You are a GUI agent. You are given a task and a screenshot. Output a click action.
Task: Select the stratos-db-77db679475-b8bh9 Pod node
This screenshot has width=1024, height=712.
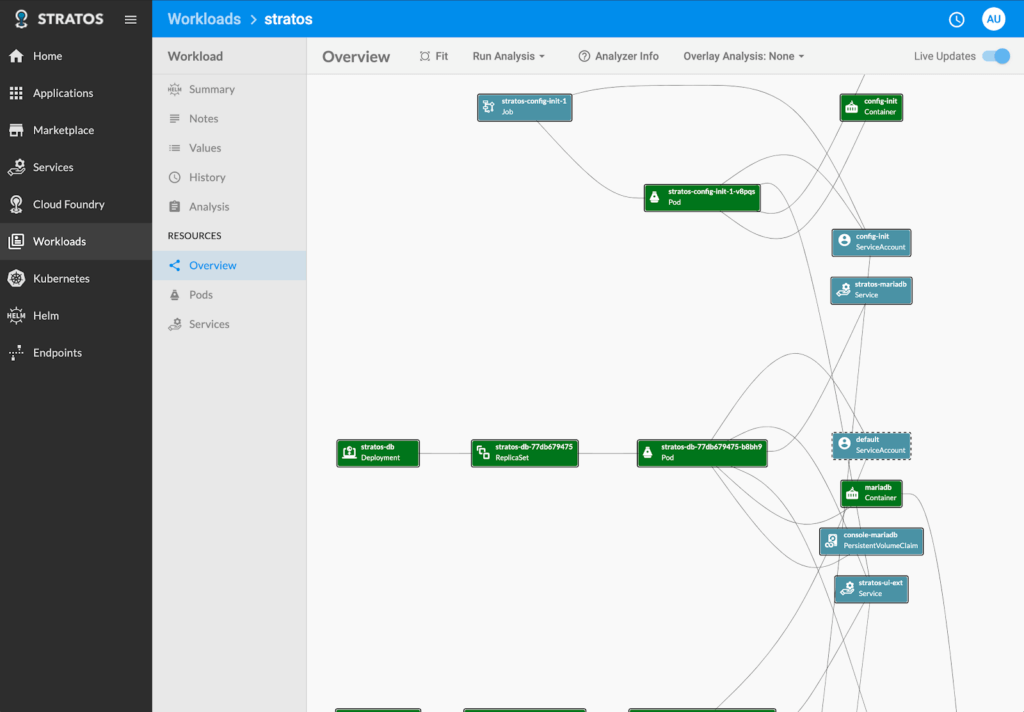[702, 453]
